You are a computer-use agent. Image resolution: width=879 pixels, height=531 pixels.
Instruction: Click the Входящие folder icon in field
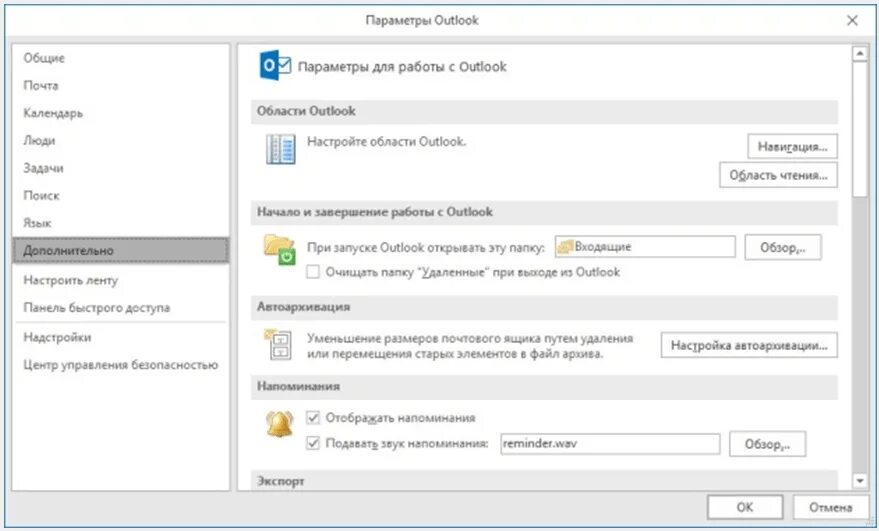click(x=565, y=247)
